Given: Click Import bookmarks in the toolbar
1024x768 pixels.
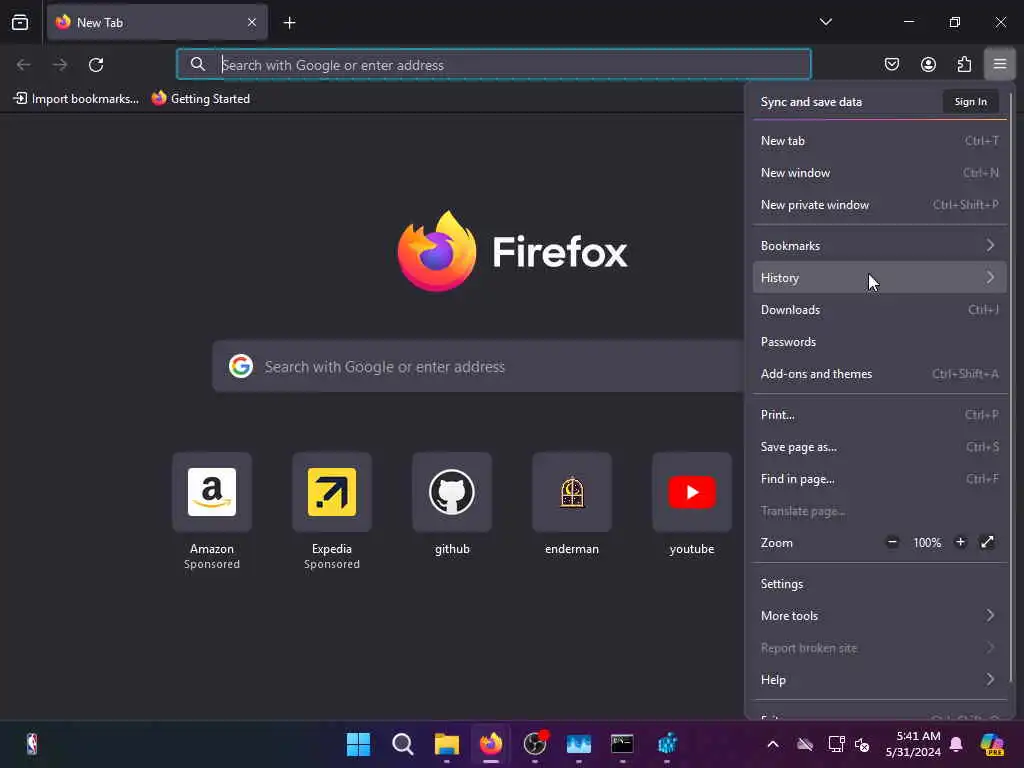Looking at the screenshot, I should tap(76, 99).
